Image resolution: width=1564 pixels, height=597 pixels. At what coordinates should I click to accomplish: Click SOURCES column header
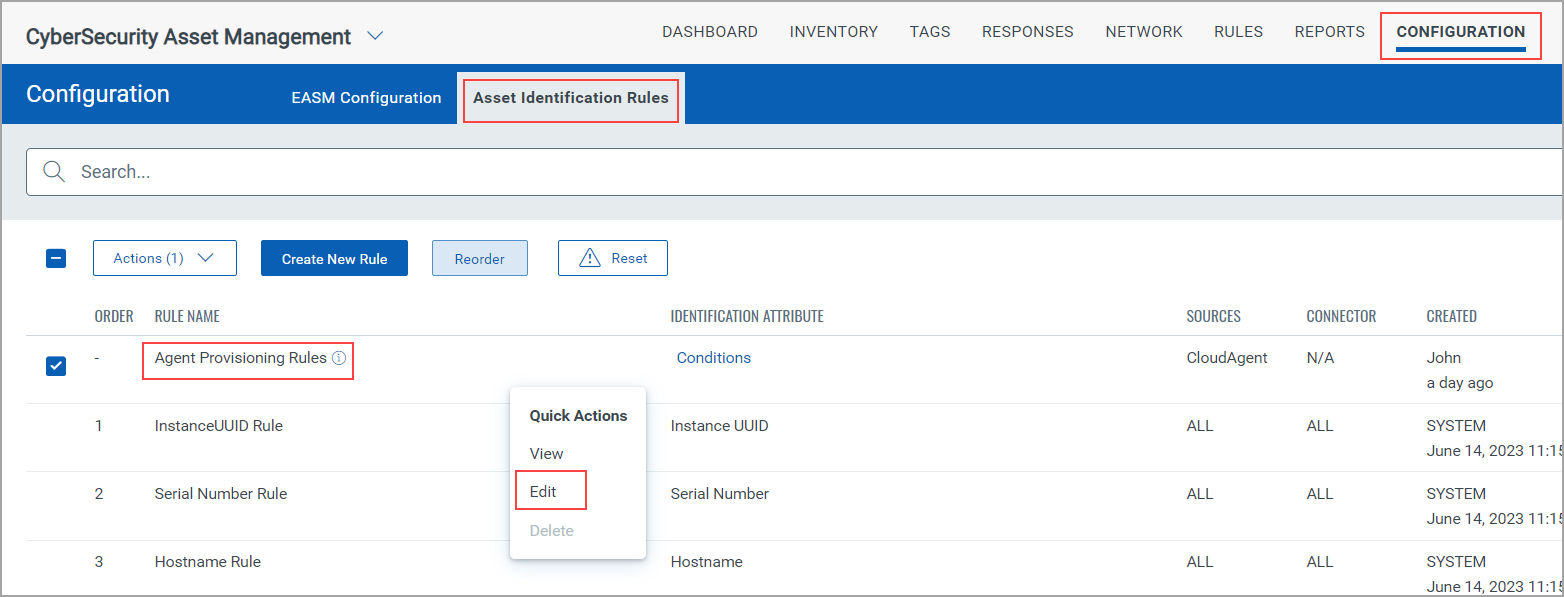(x=1214, y=316)
